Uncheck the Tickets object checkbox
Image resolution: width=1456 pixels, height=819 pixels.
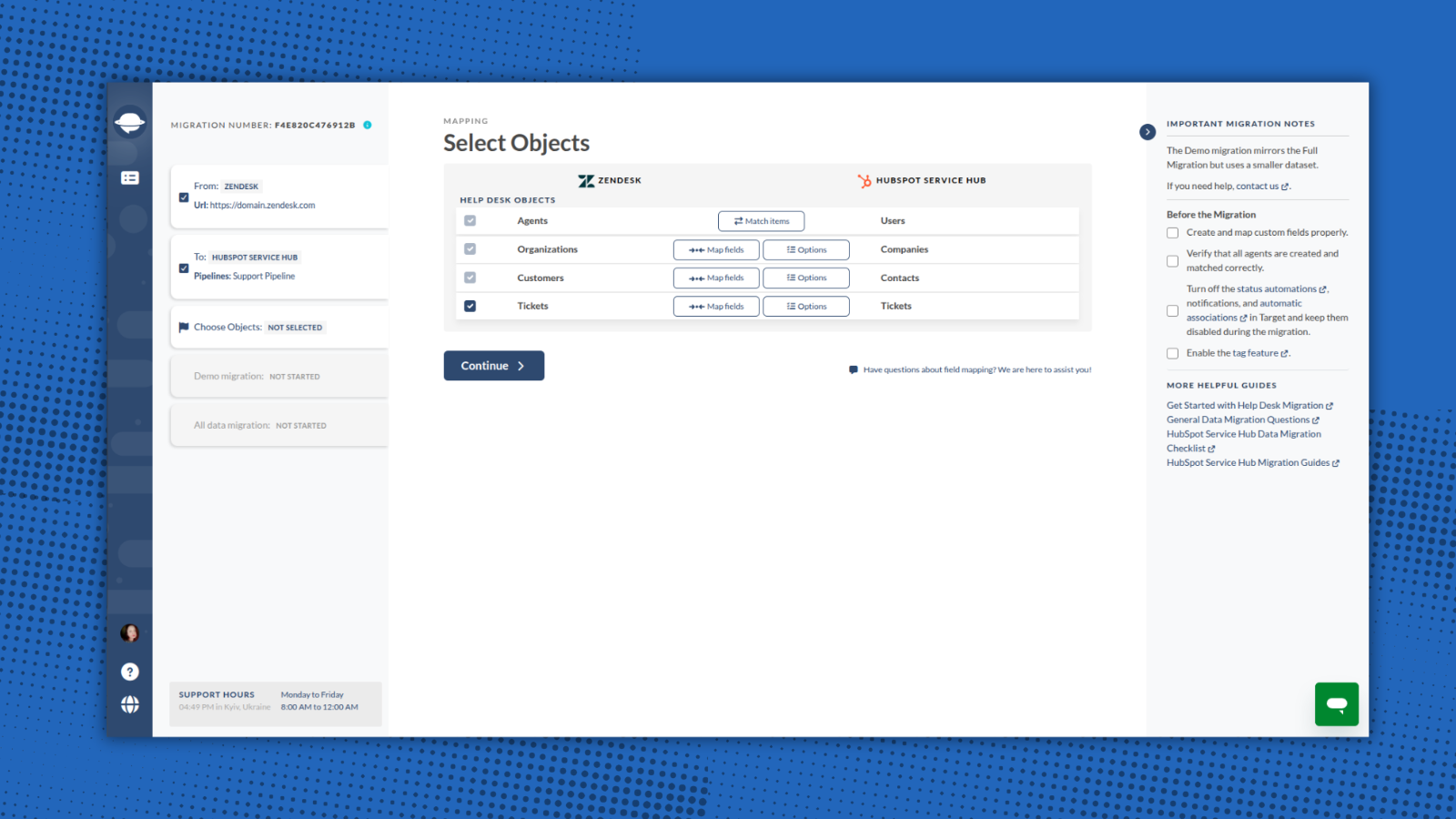pyautogui.click(x=470, y=306)
